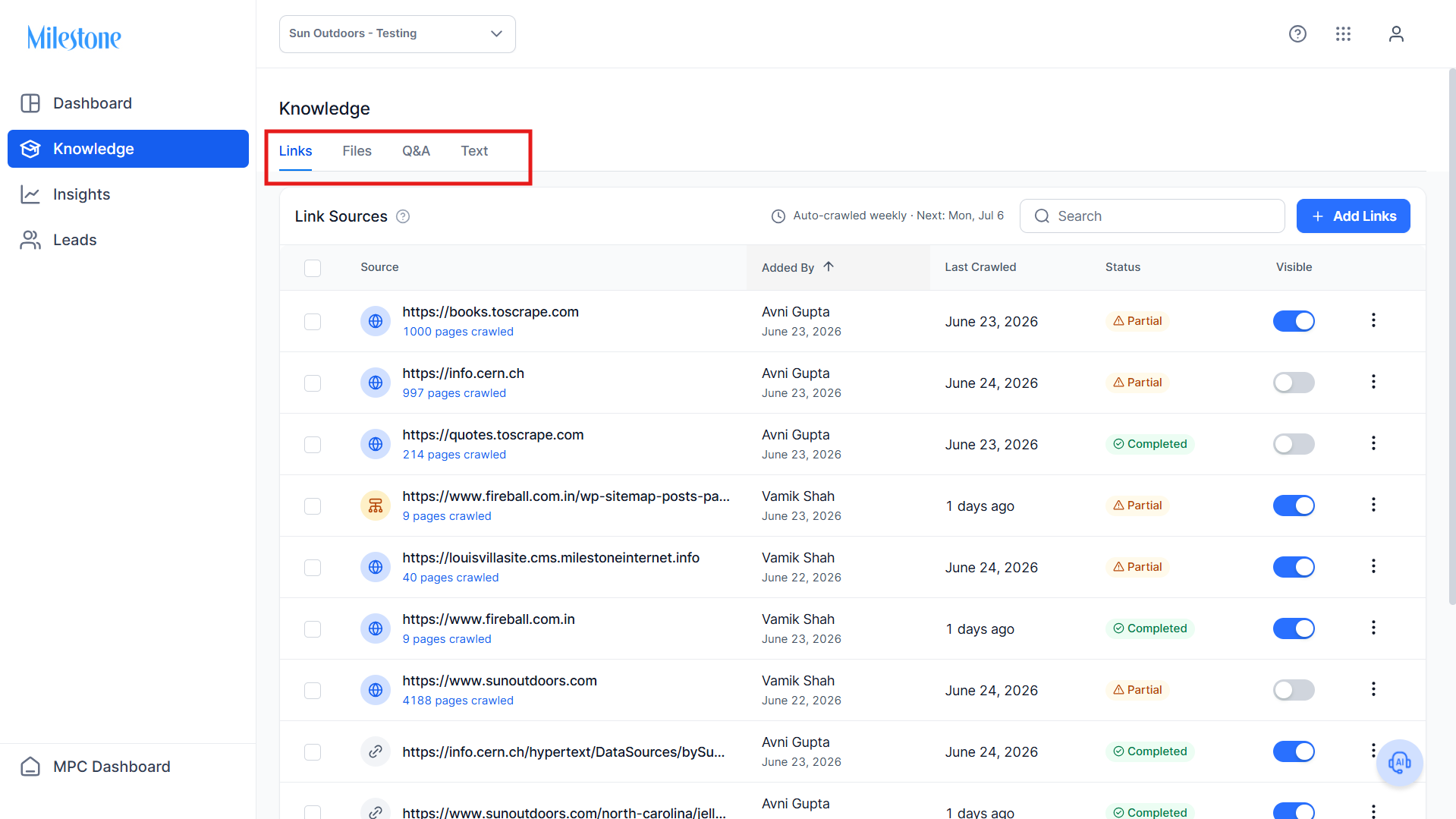Screen dimensions: 1456x819
Task: Sort by the Source column header
Action: (379, 267)
